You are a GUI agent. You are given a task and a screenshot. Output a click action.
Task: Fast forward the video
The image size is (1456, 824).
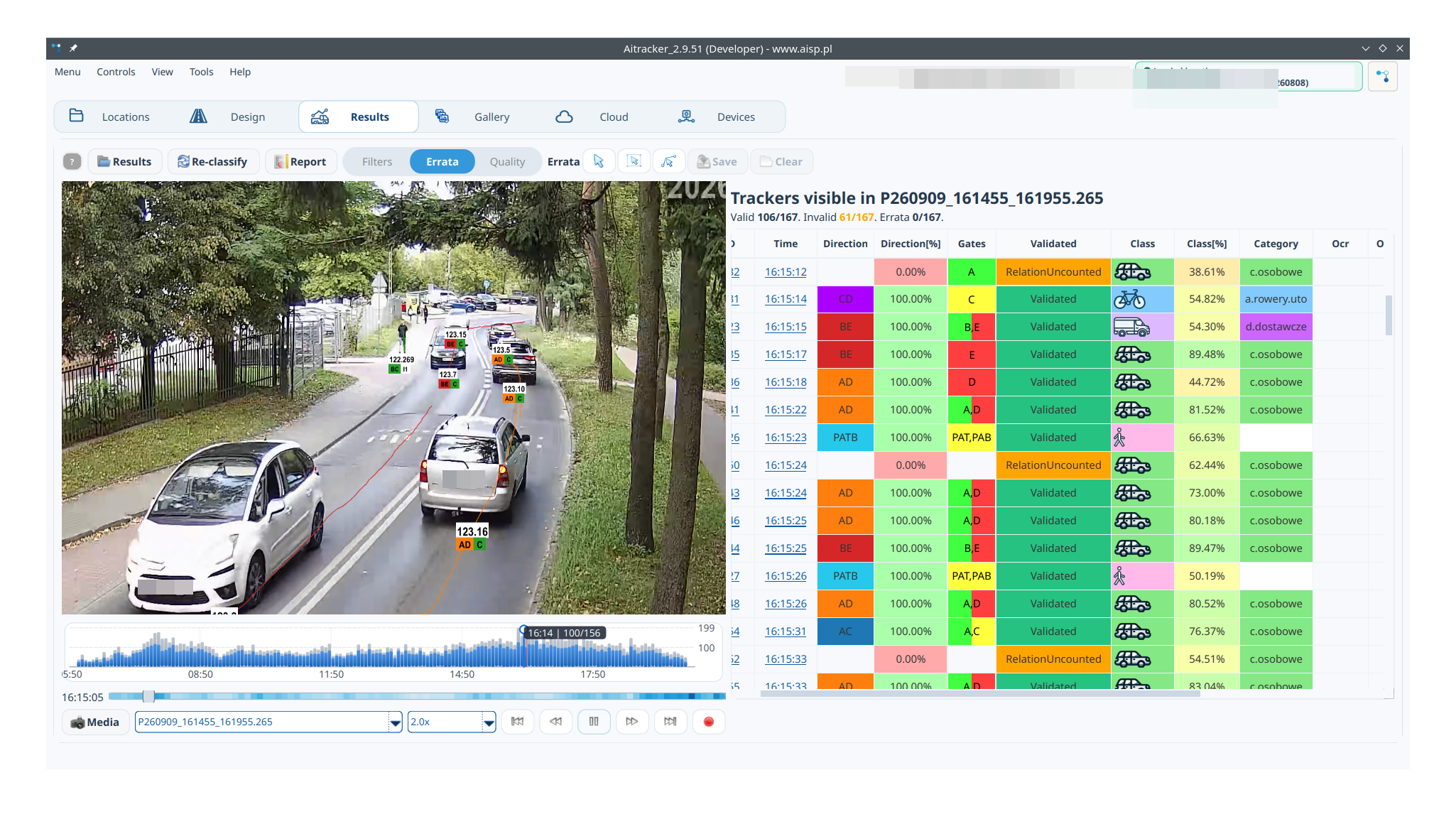point(631,722)
